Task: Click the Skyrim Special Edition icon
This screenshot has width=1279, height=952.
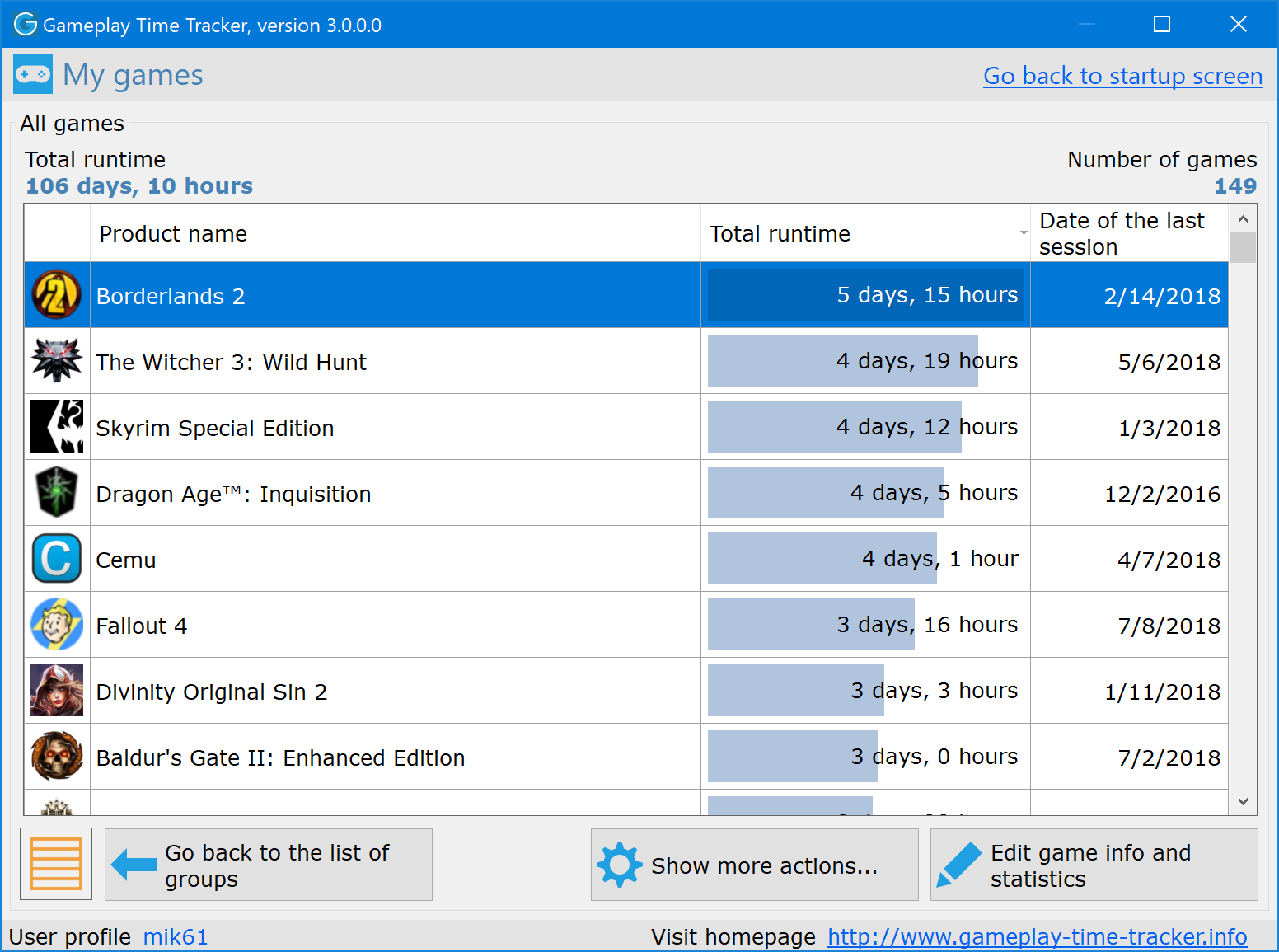Action: coord(56,426)
